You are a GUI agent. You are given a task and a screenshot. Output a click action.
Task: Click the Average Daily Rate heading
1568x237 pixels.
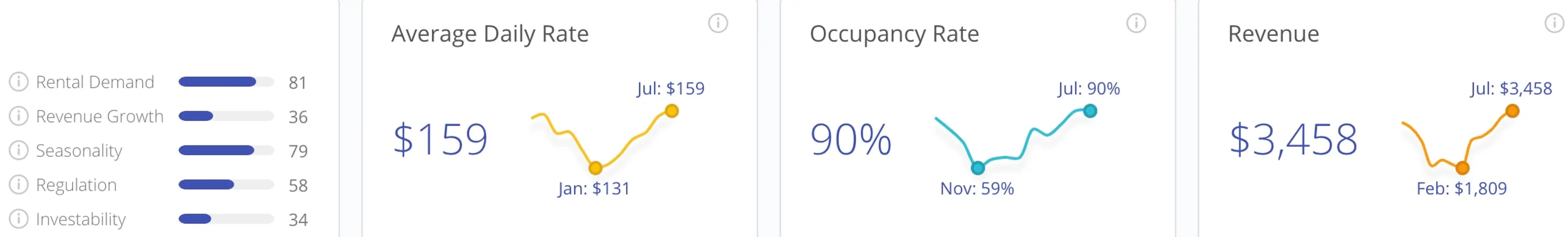(490, 34)
